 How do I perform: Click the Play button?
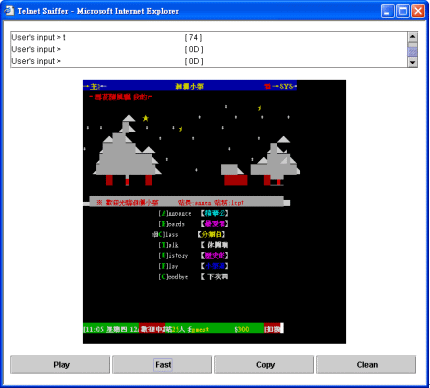click(x=60, y=365)
